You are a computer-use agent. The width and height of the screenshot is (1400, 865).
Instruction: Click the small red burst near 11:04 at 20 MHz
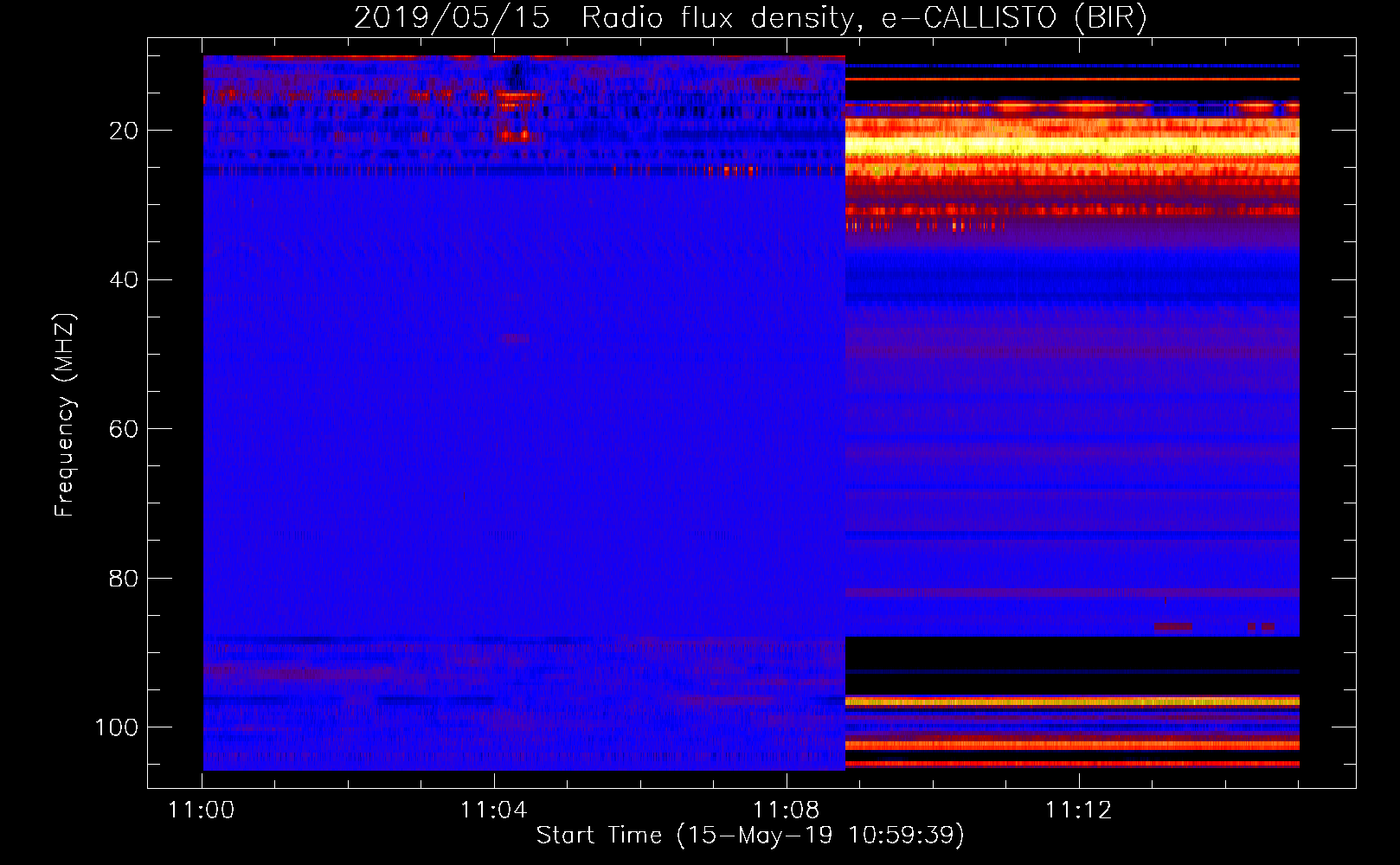point(514,136)
